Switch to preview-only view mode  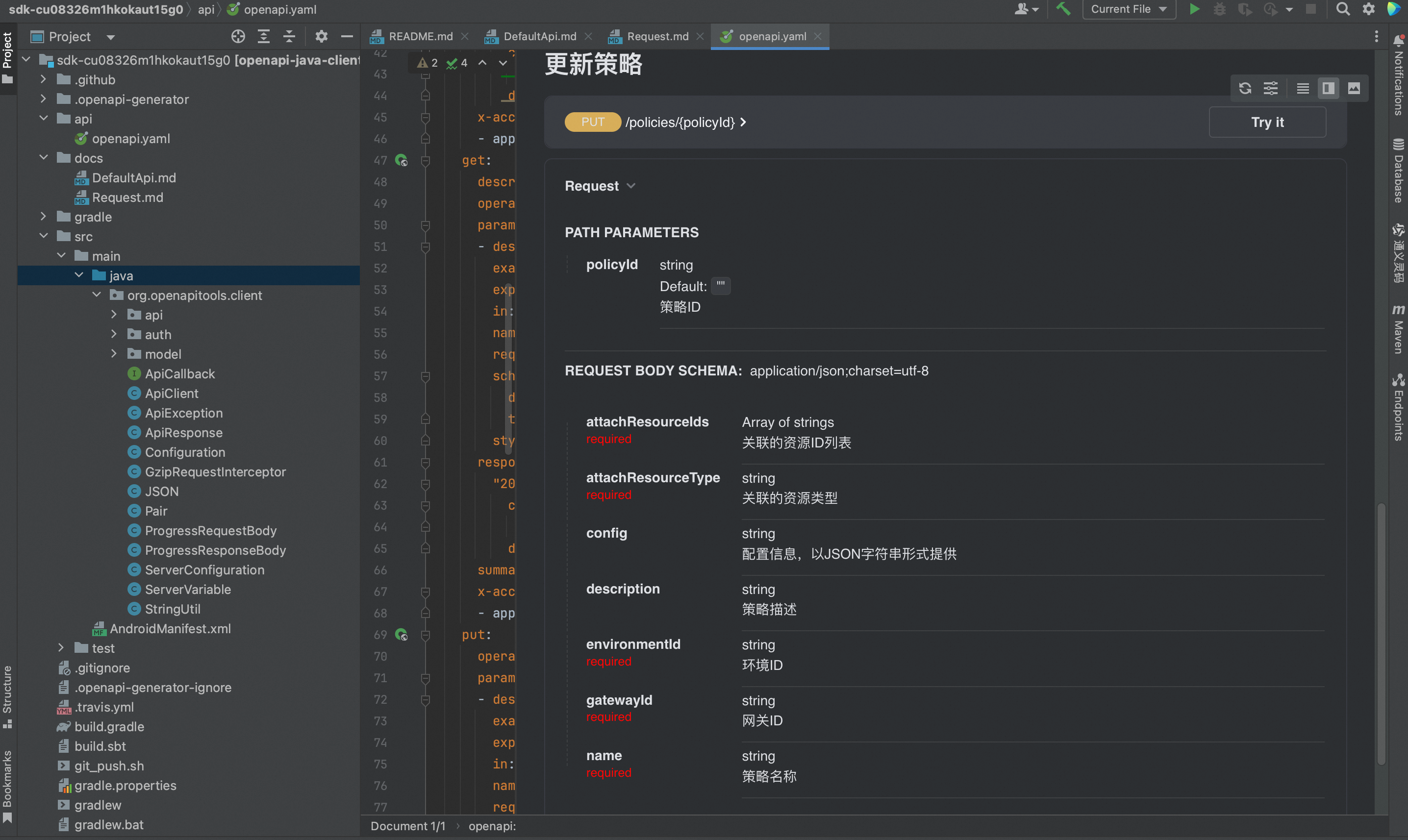1354,88
